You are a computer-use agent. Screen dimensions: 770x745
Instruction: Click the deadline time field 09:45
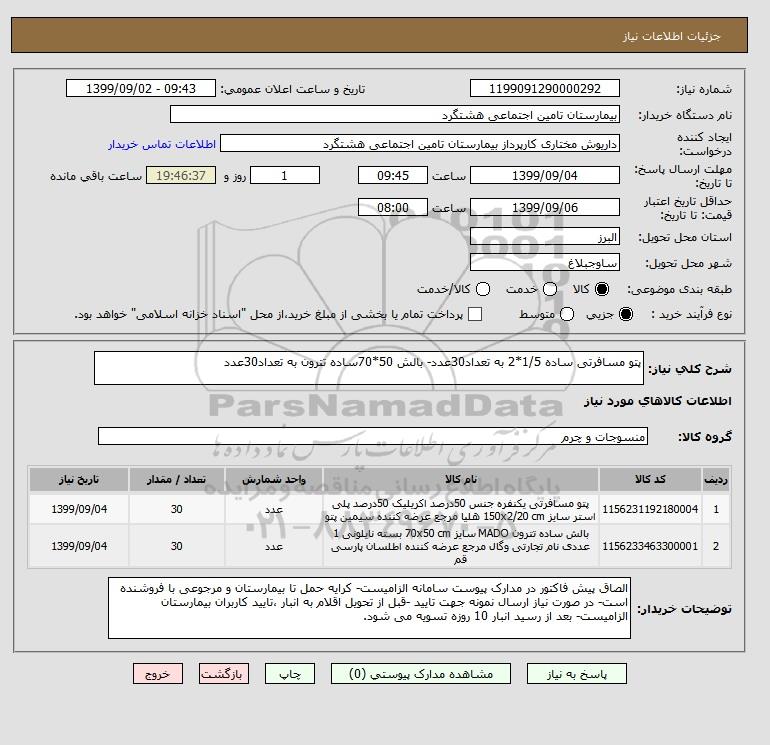(x=393, y=175)
